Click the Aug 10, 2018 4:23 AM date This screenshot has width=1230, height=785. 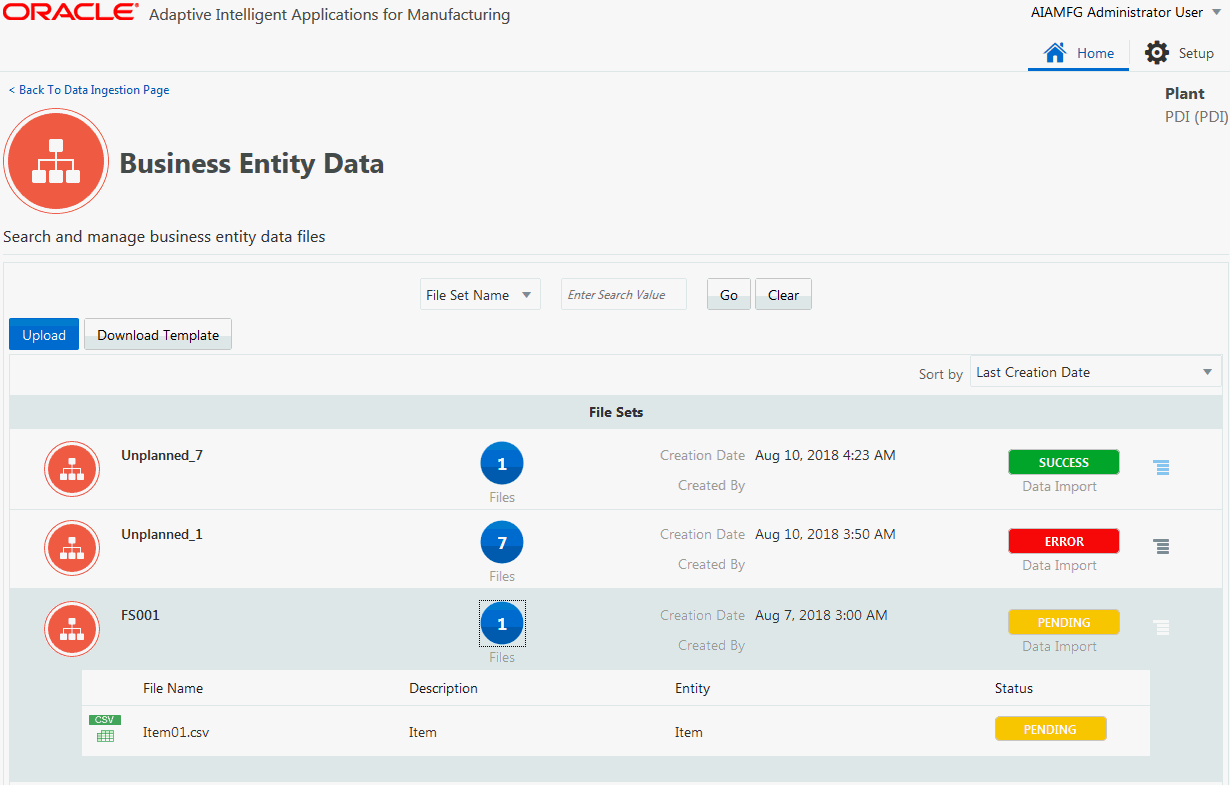click(x=825, y=455)
